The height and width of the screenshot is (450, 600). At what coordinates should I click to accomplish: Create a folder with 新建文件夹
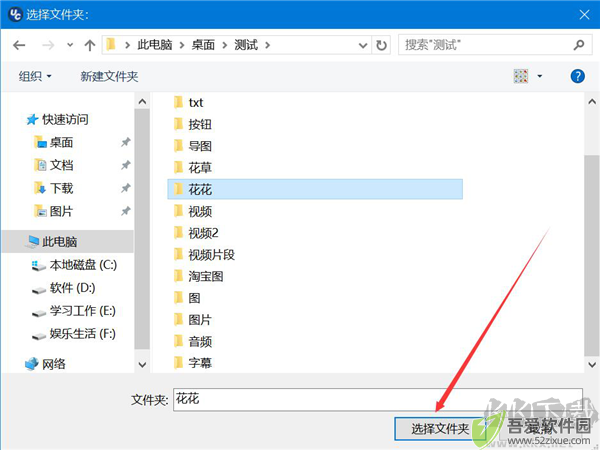[109, 76]
